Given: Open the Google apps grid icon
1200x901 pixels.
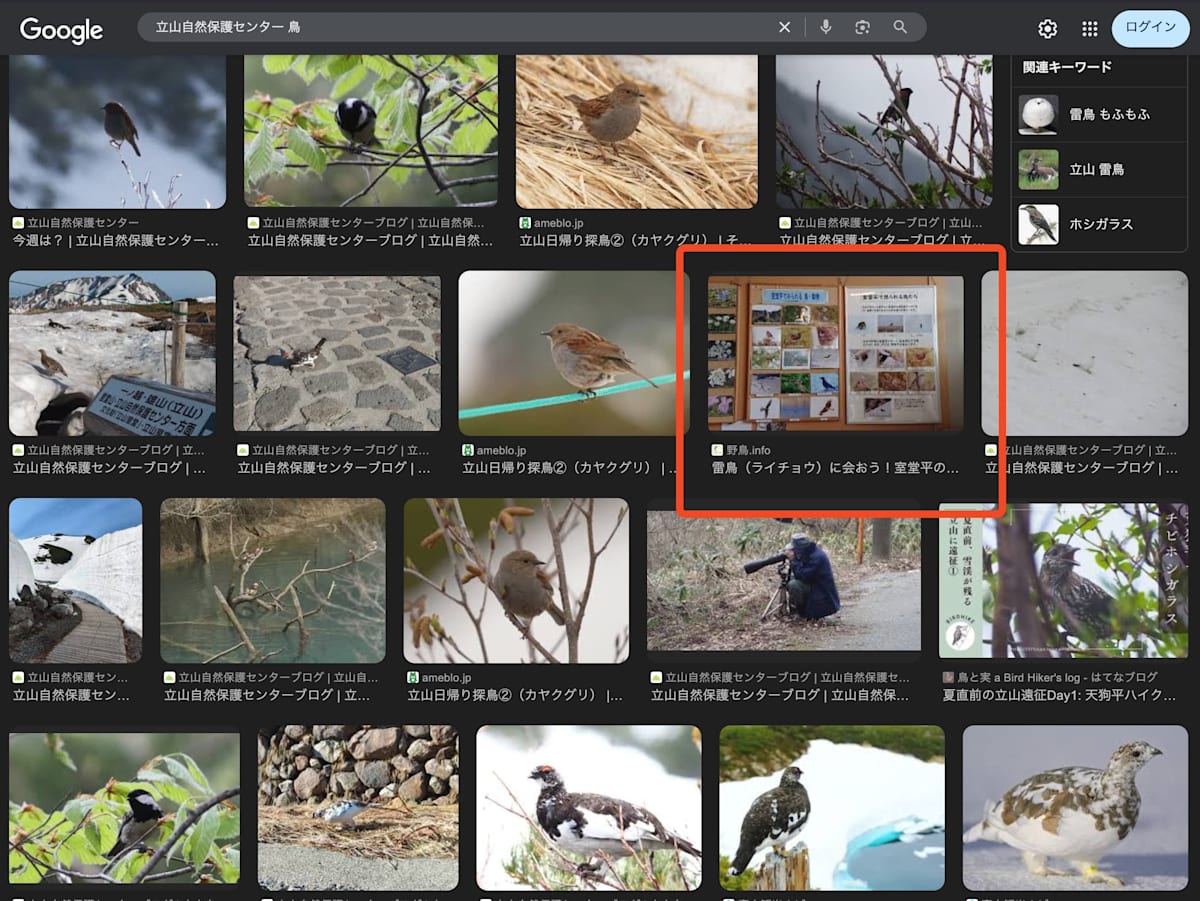Looking at the screenshot, I should point(1089,29).
